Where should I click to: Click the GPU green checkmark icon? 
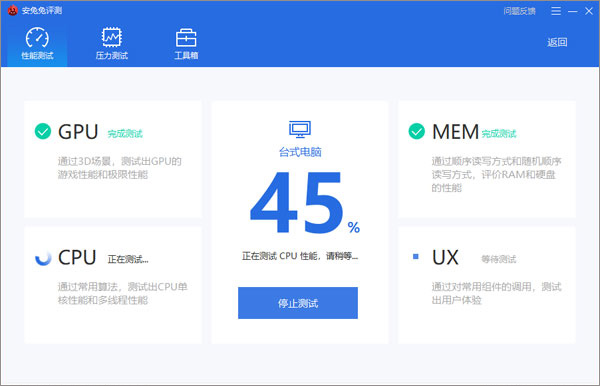[x=43, y=131]
